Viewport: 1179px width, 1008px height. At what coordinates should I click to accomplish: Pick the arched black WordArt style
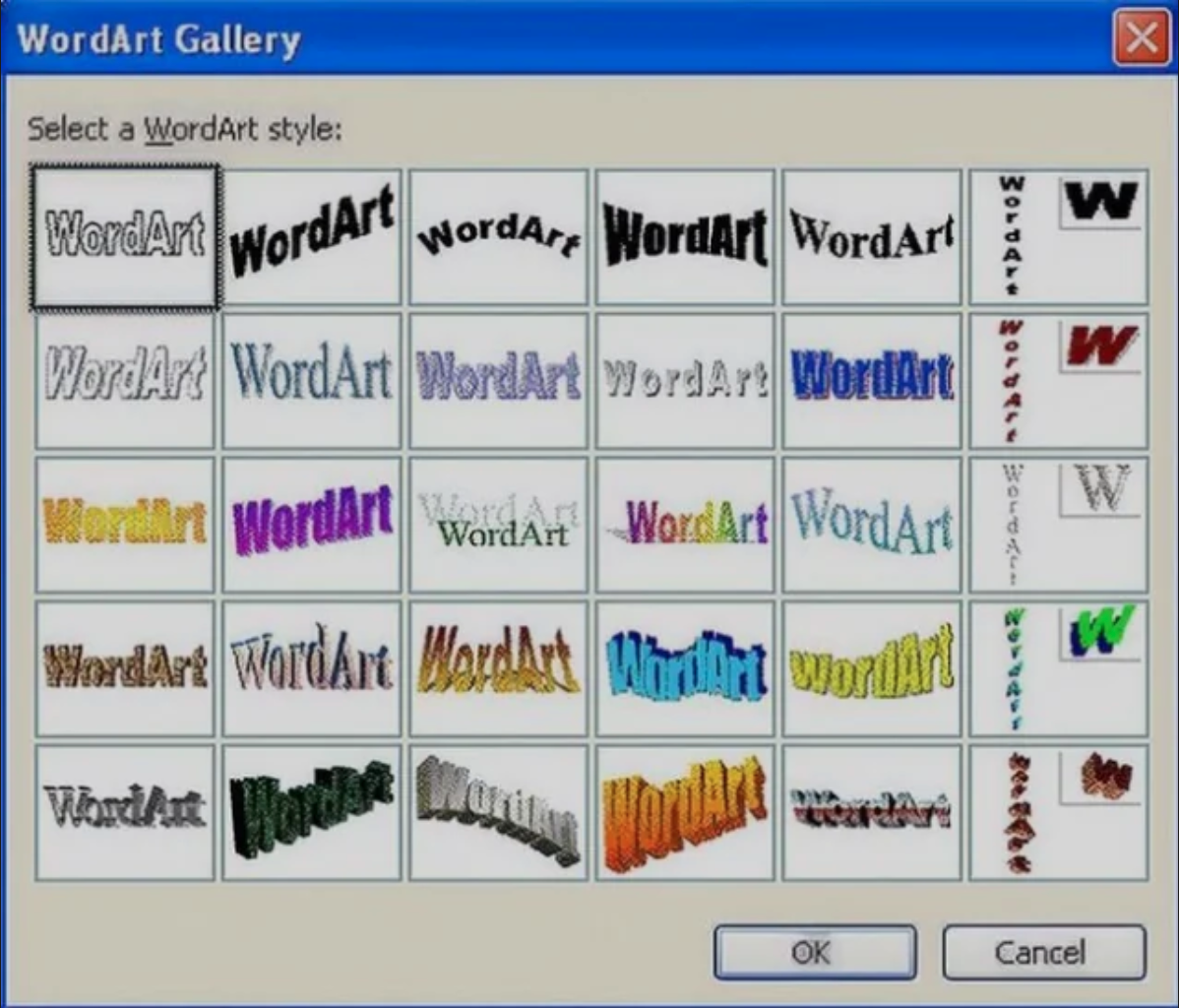[498, 234]
